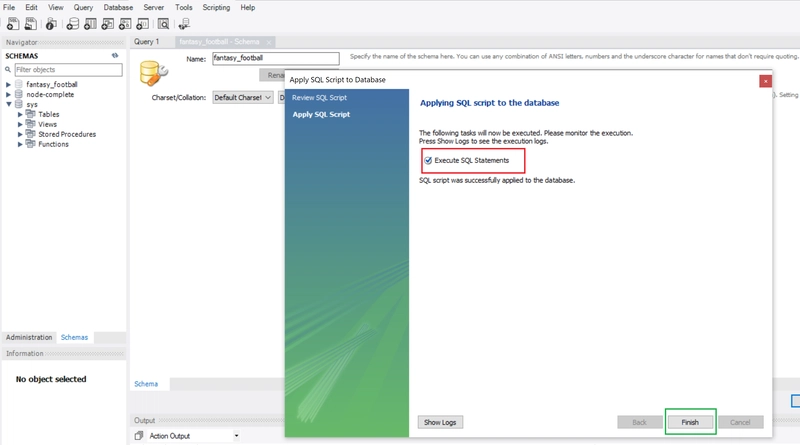This screenshot has height=445, width=800.
Task: Click the sys schema label
Action: coord(32,104)
